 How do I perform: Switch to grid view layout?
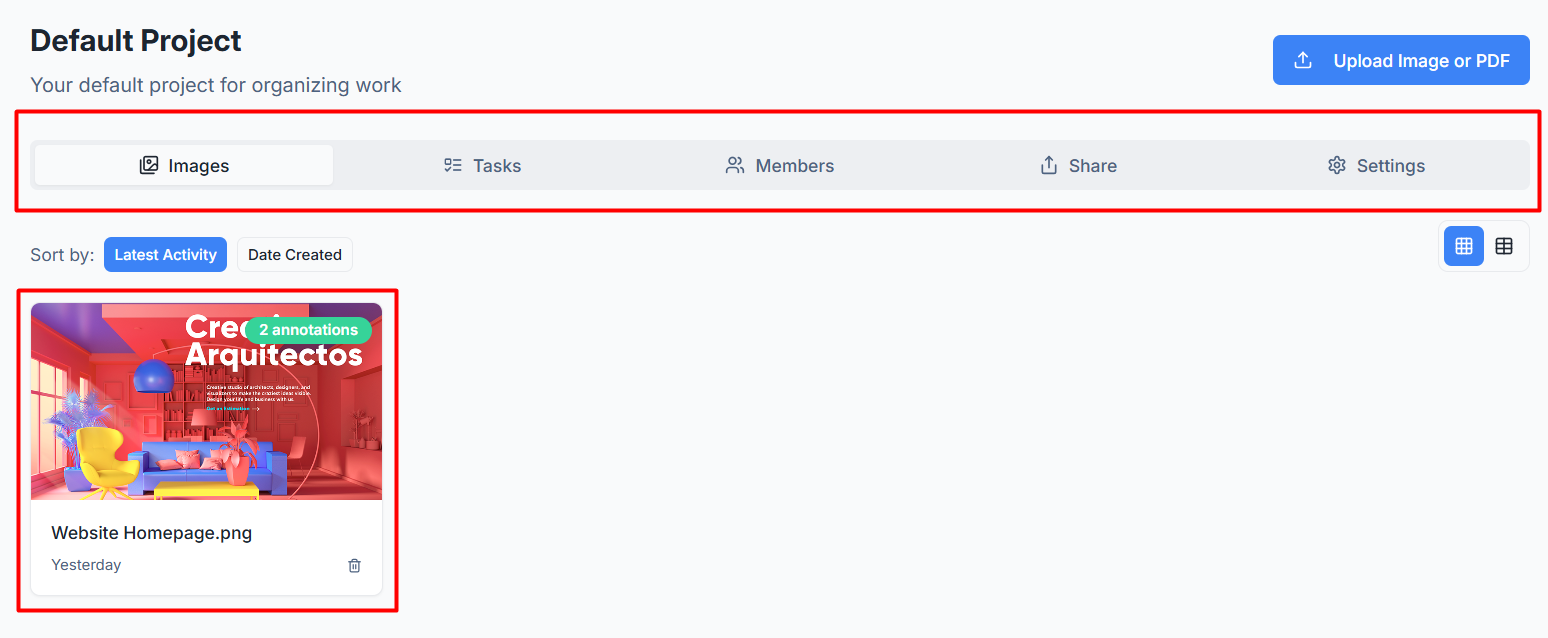pyautogui.click(x=1464, y=246)
